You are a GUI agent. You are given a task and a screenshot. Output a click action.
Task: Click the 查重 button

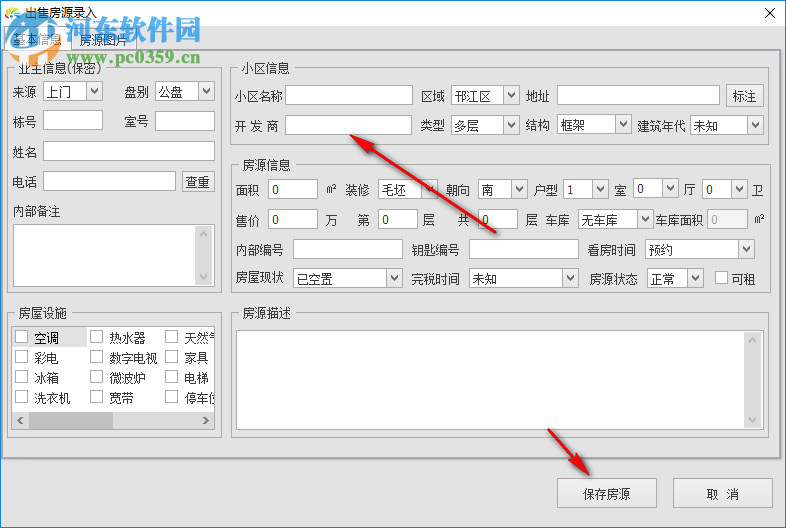click(198, 182)
